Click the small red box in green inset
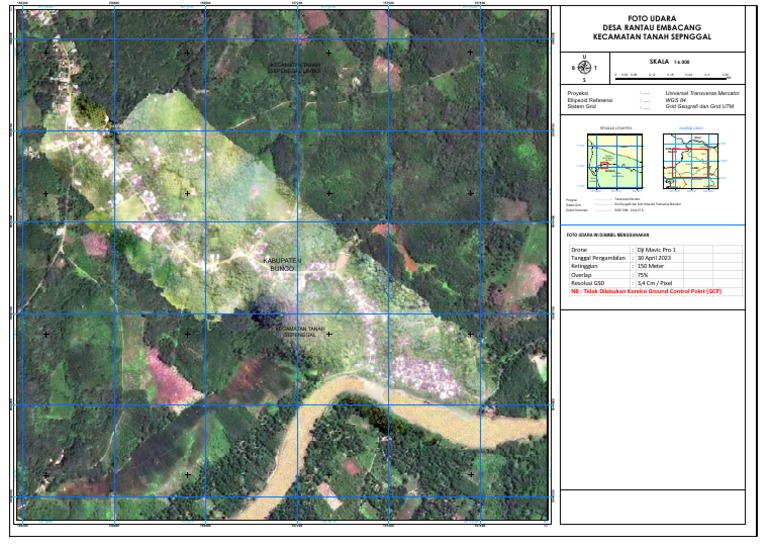The image size is (768, 544). (x=604, y=166)
